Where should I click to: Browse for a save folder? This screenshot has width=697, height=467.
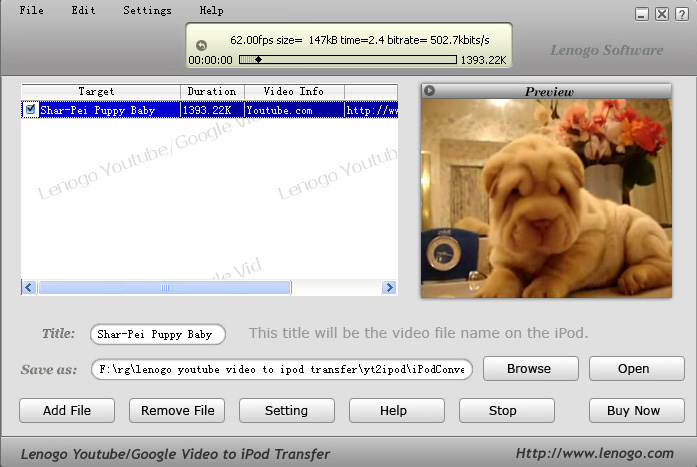tap(529, 368)
